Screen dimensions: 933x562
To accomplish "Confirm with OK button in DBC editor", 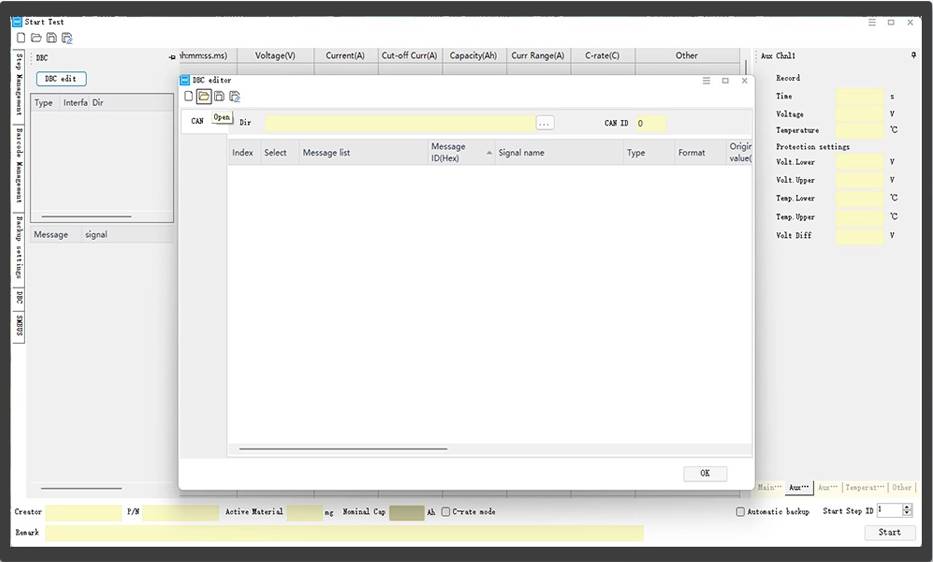I will pos(705,473).
